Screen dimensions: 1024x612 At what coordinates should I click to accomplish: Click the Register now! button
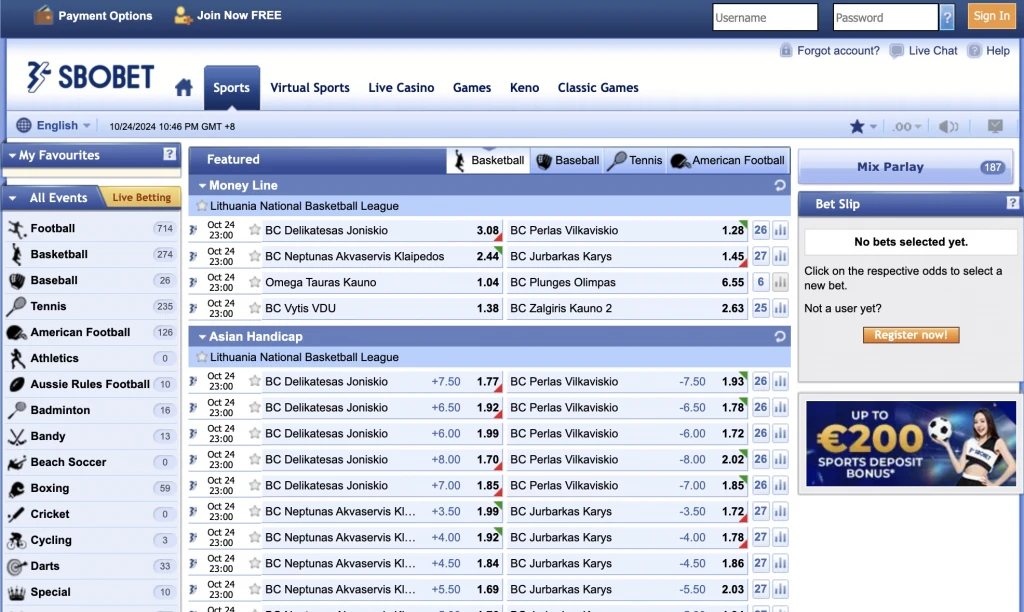[910, 335]
